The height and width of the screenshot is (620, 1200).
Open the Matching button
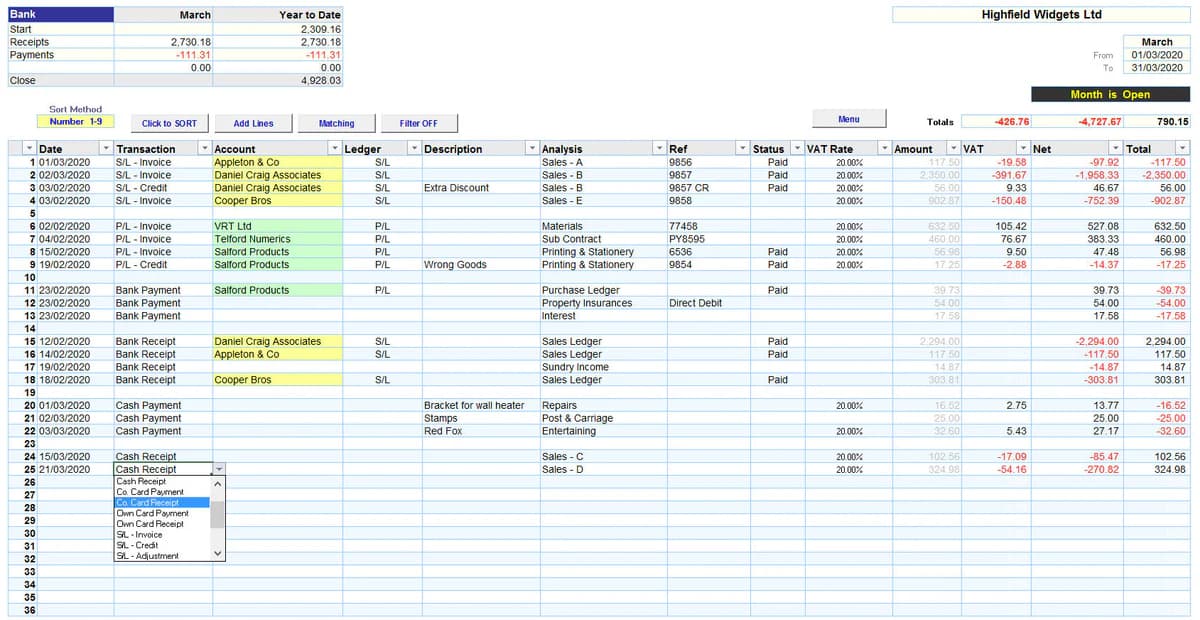336,123
